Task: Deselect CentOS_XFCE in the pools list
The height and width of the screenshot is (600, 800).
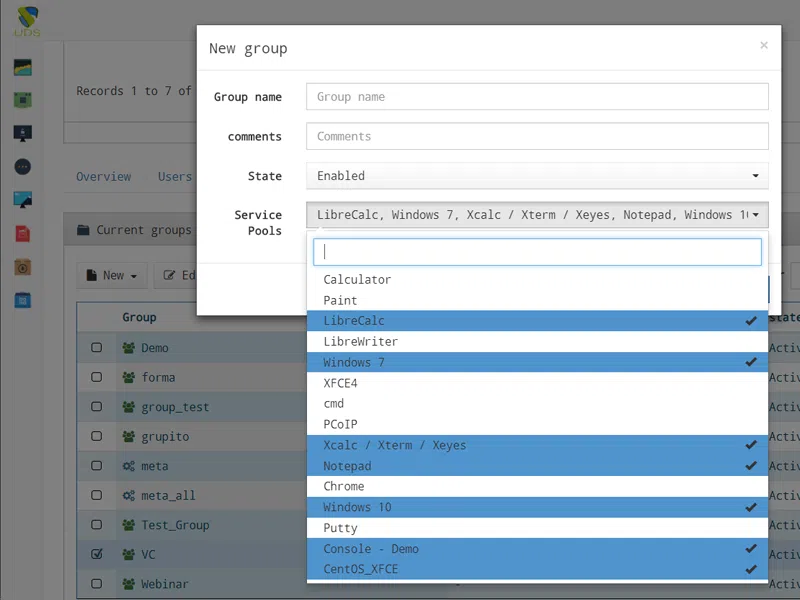Action: point(537,569)
